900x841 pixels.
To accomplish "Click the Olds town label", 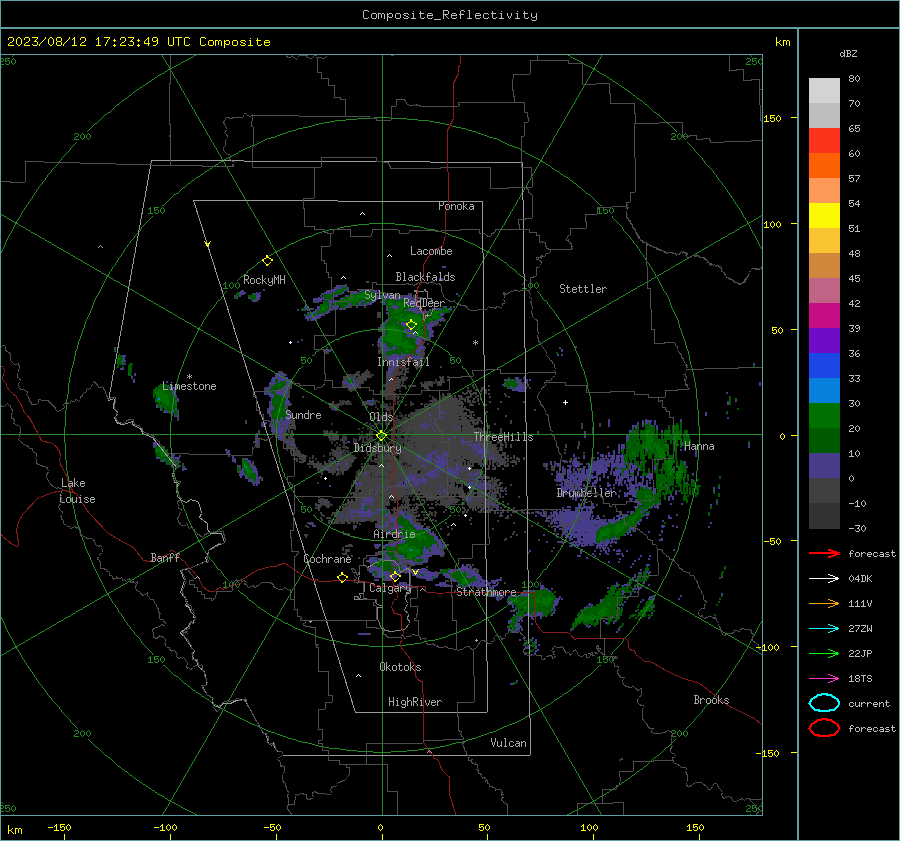I will [x=381, y=417].
